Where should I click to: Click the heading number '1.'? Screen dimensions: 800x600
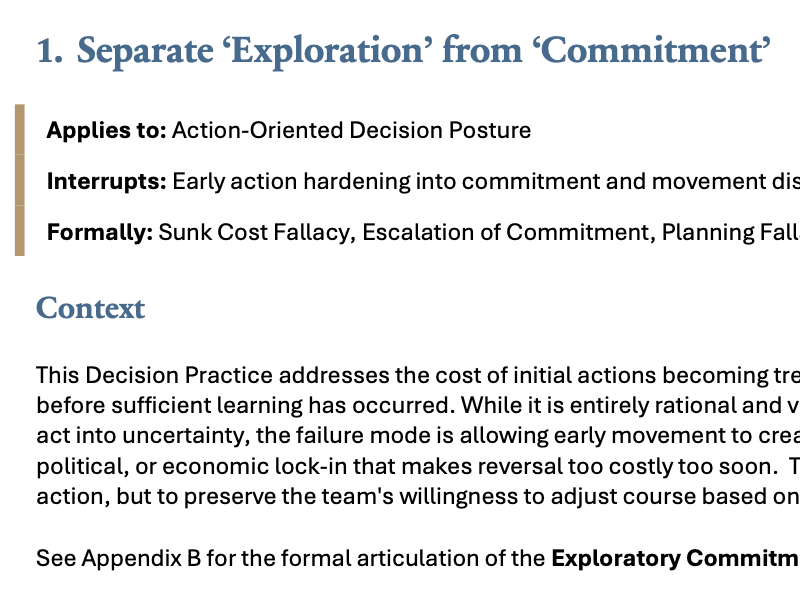(49, 50)
